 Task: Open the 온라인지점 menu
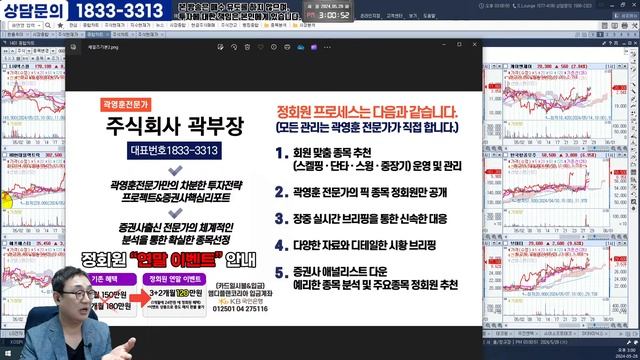coord(370,16)
